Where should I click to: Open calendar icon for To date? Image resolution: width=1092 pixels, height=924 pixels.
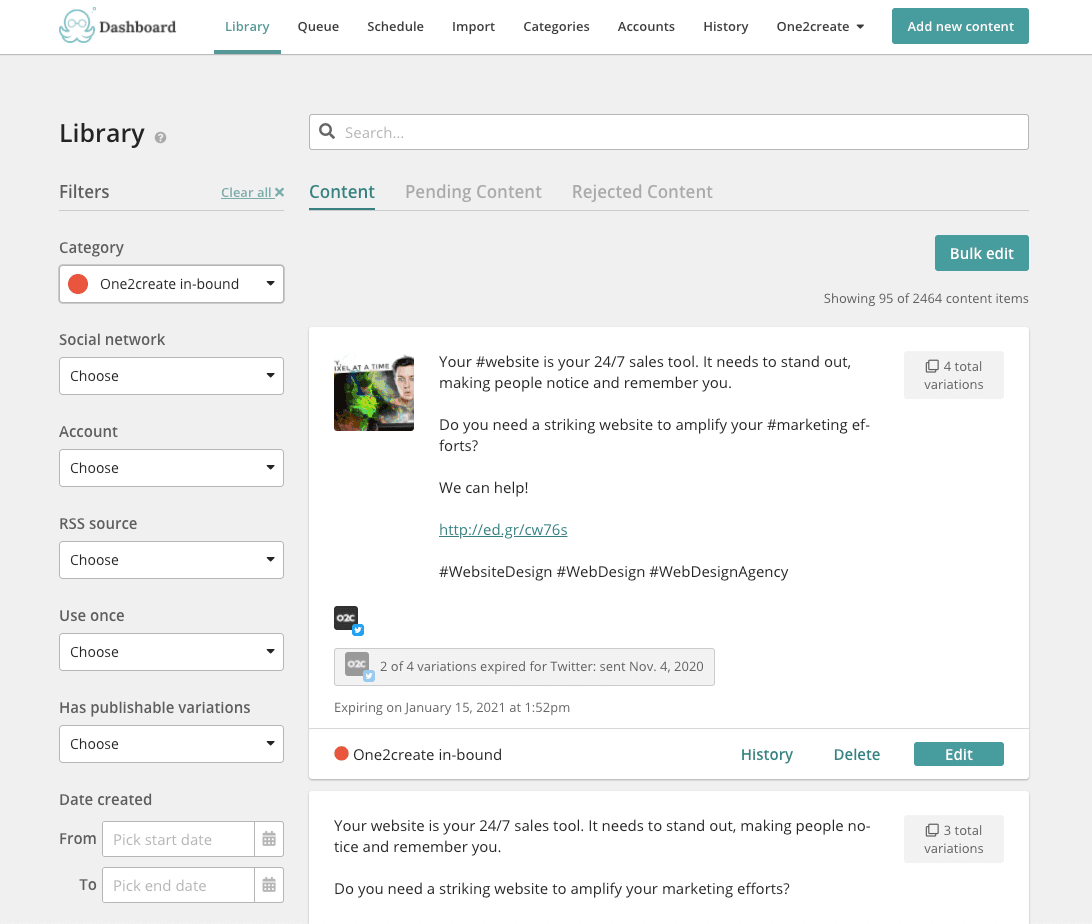click(x=269, y=885)
